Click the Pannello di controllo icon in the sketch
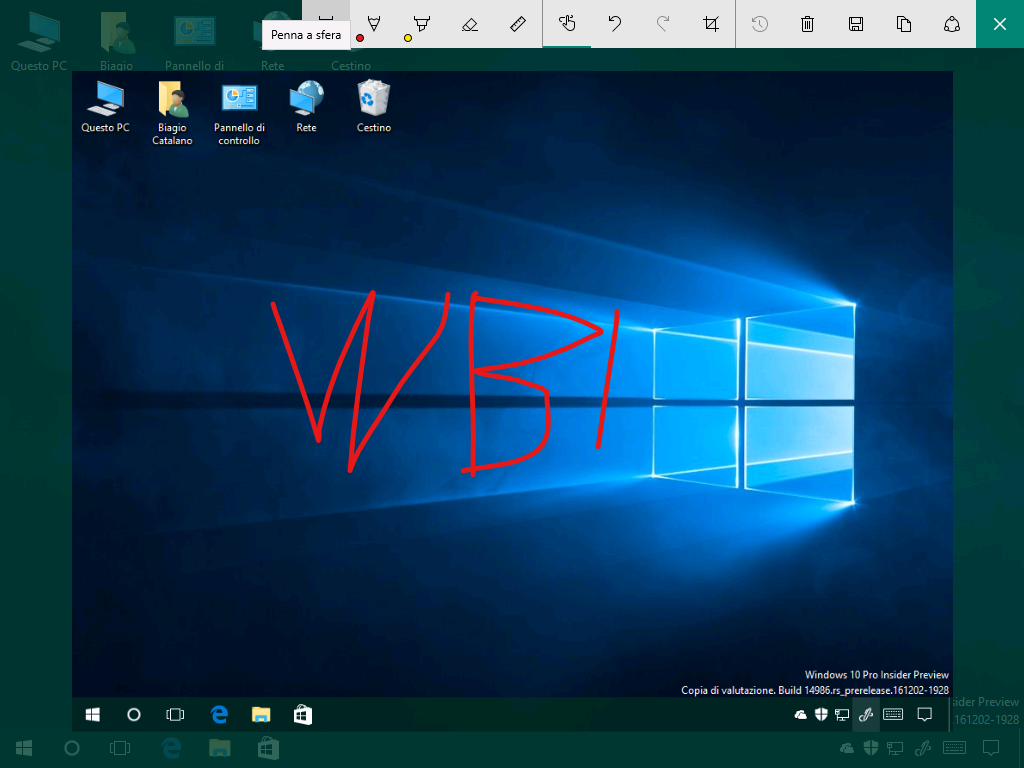The width and height of the screenshot is (1024, 768). pos(239,114)
